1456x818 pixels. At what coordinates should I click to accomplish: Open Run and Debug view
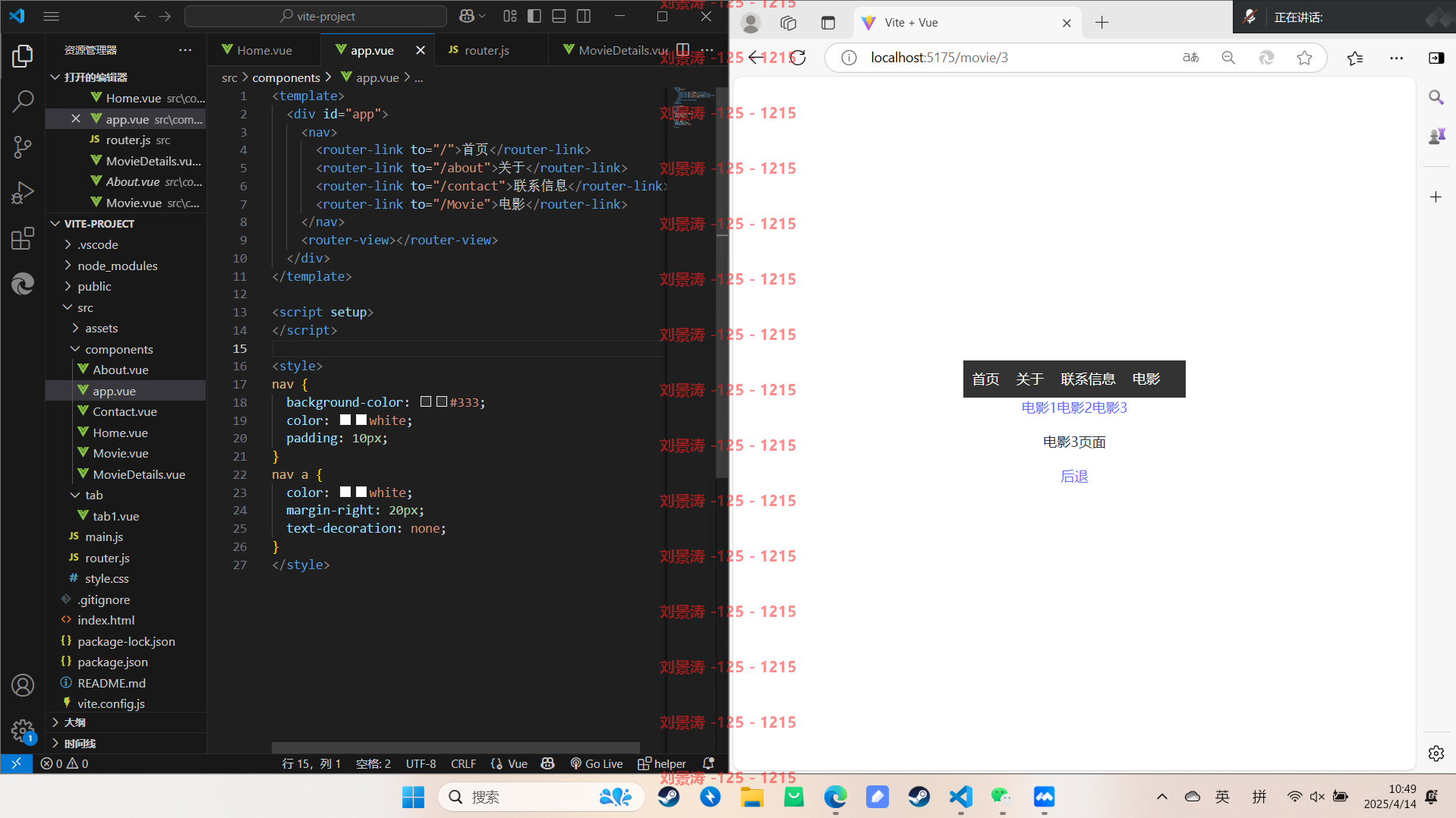pyautogui.click(x=23, y=193)
